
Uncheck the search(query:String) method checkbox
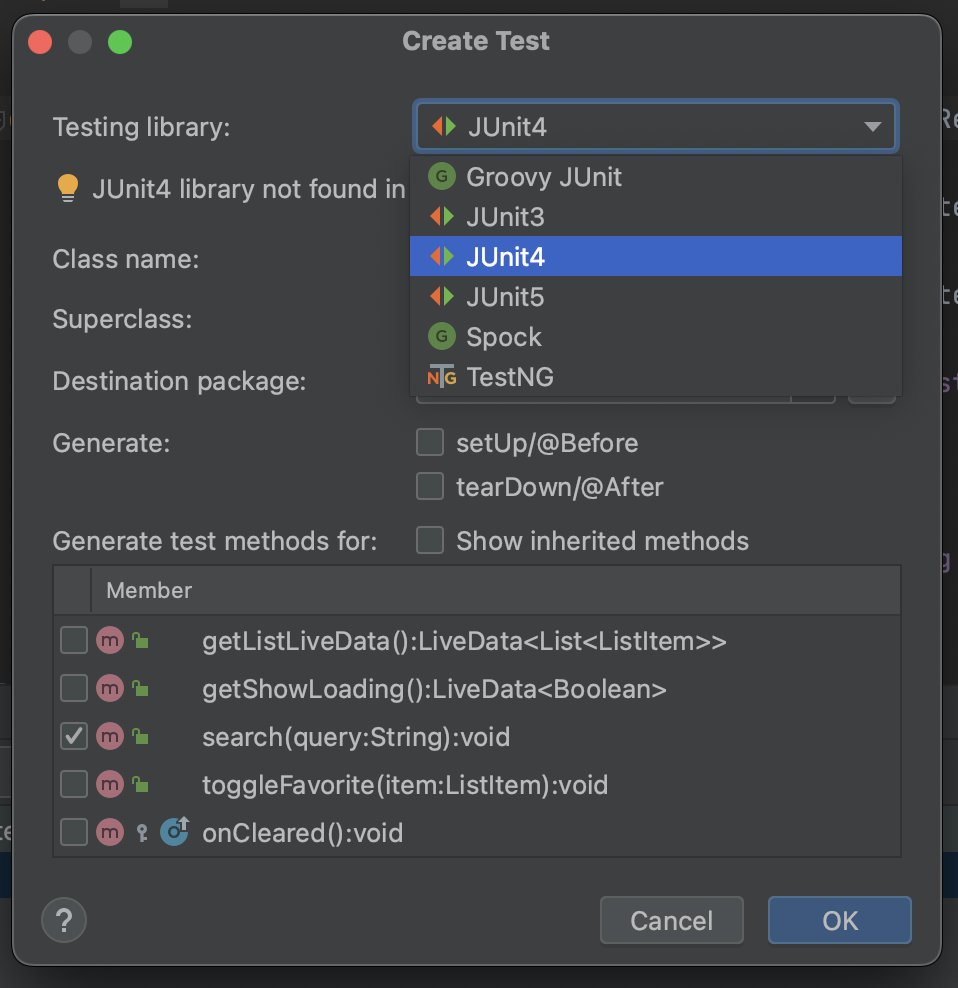click(x=74, y=737)
